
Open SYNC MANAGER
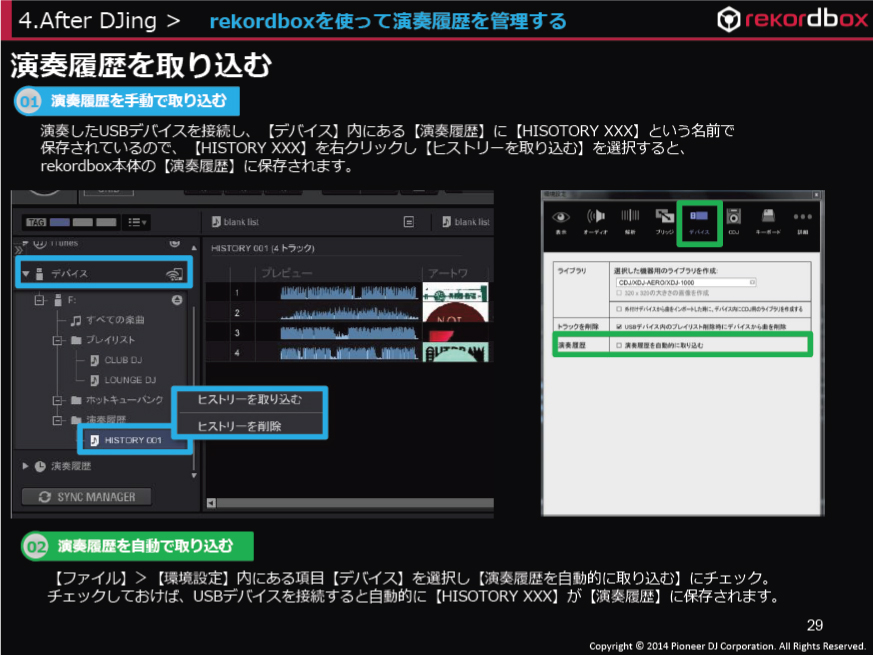86,496
